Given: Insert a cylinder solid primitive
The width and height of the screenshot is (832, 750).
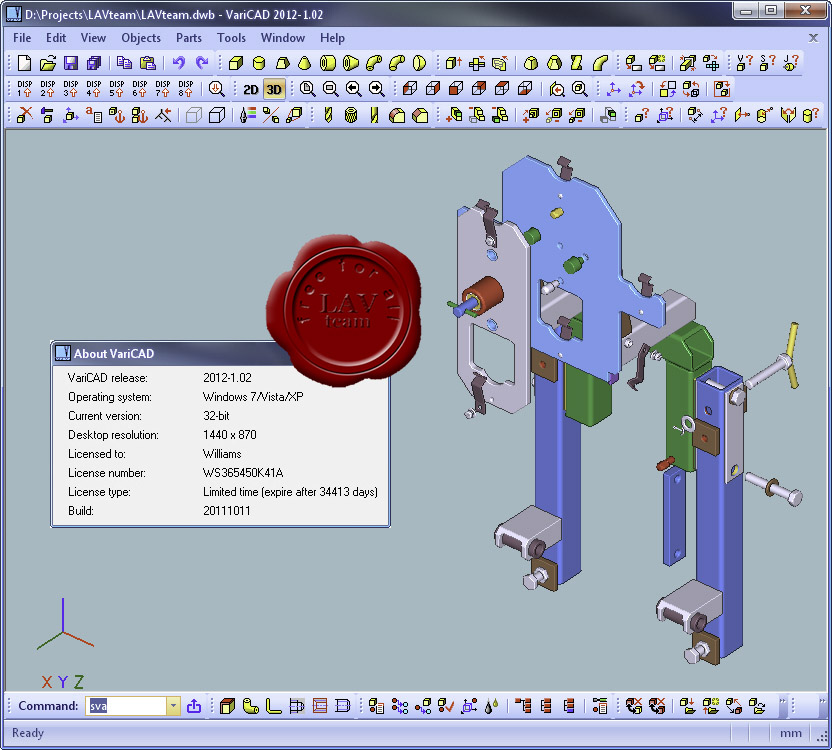Looking at the screenshot, I should 259,63.
